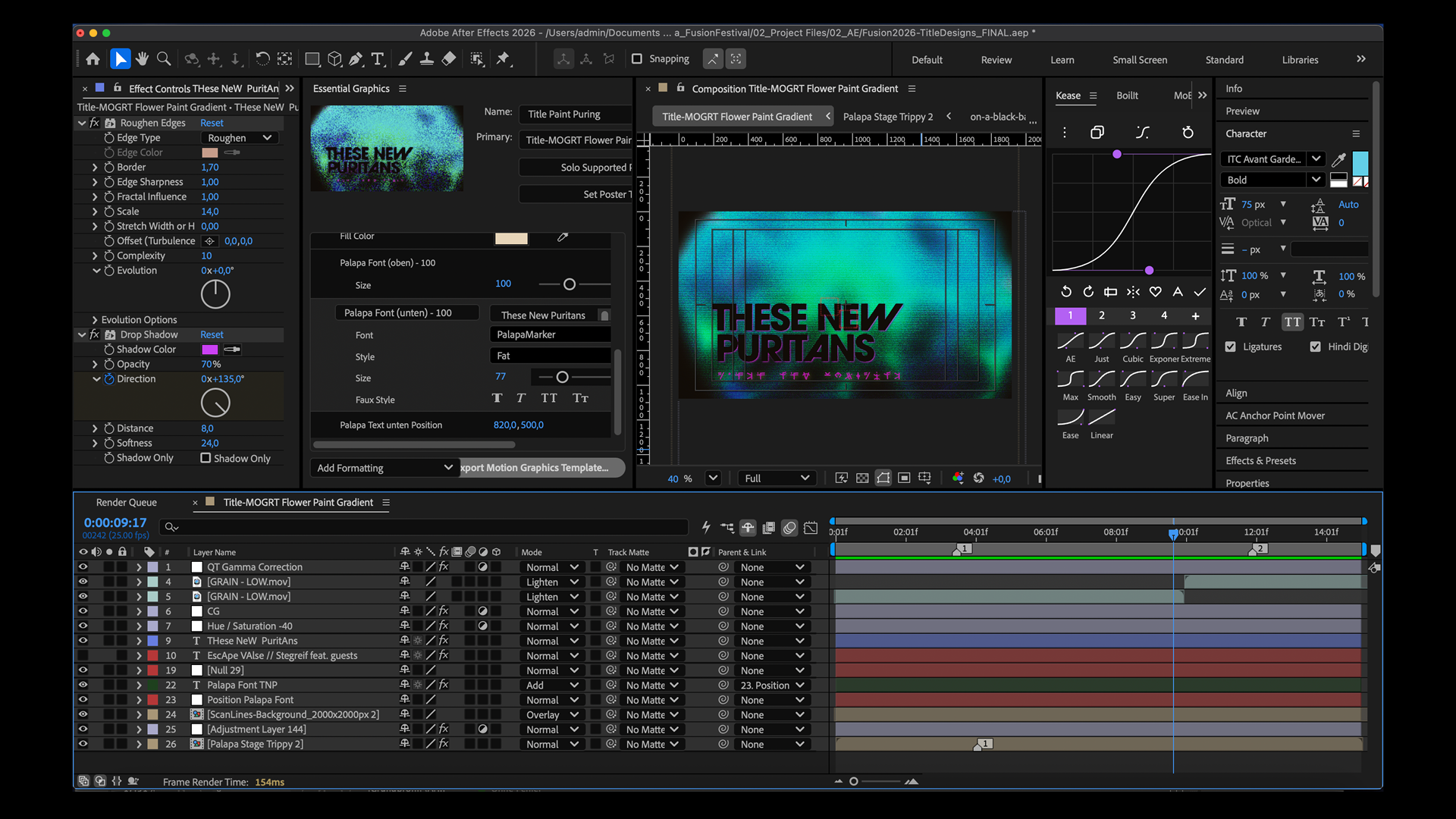Uncheck the Hindi Digits checkbox
Viewport: 1456px width, 819px height.
(1316, 347)
